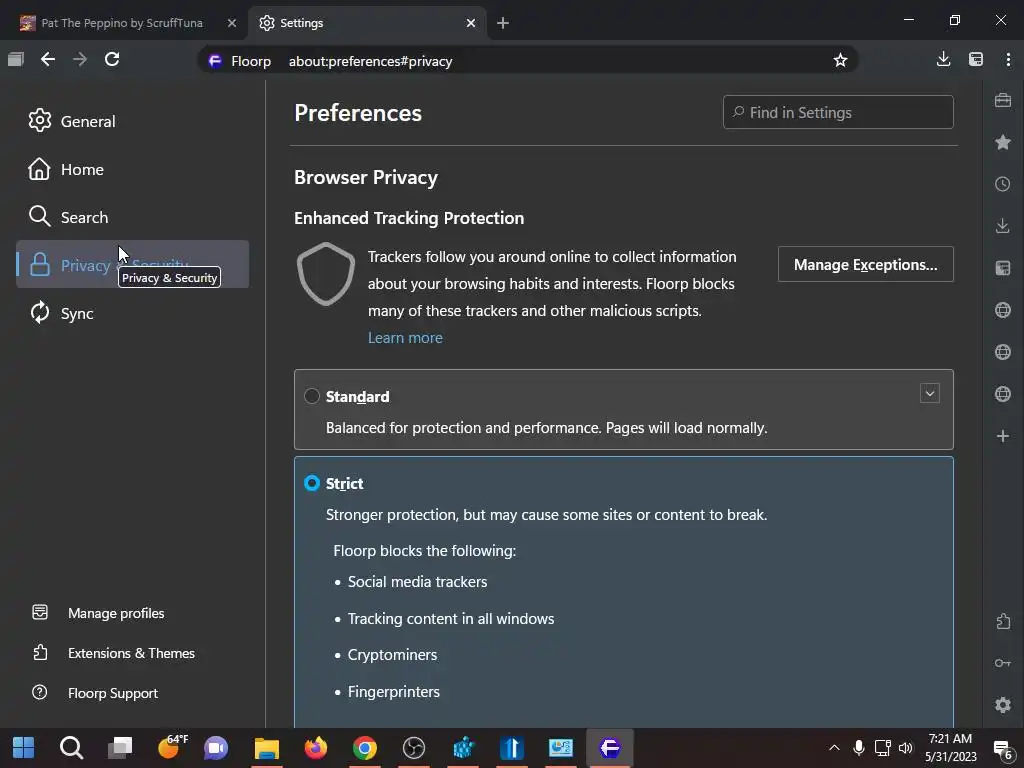Show hidden system tray icons chevron
The height and width of the screenshot is (768, 1024).
click(834, 748)
